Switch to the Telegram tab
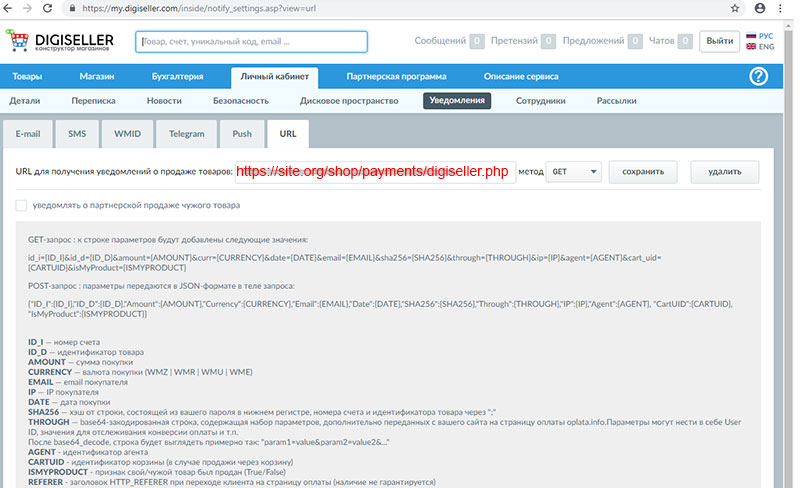 point(186,133)
